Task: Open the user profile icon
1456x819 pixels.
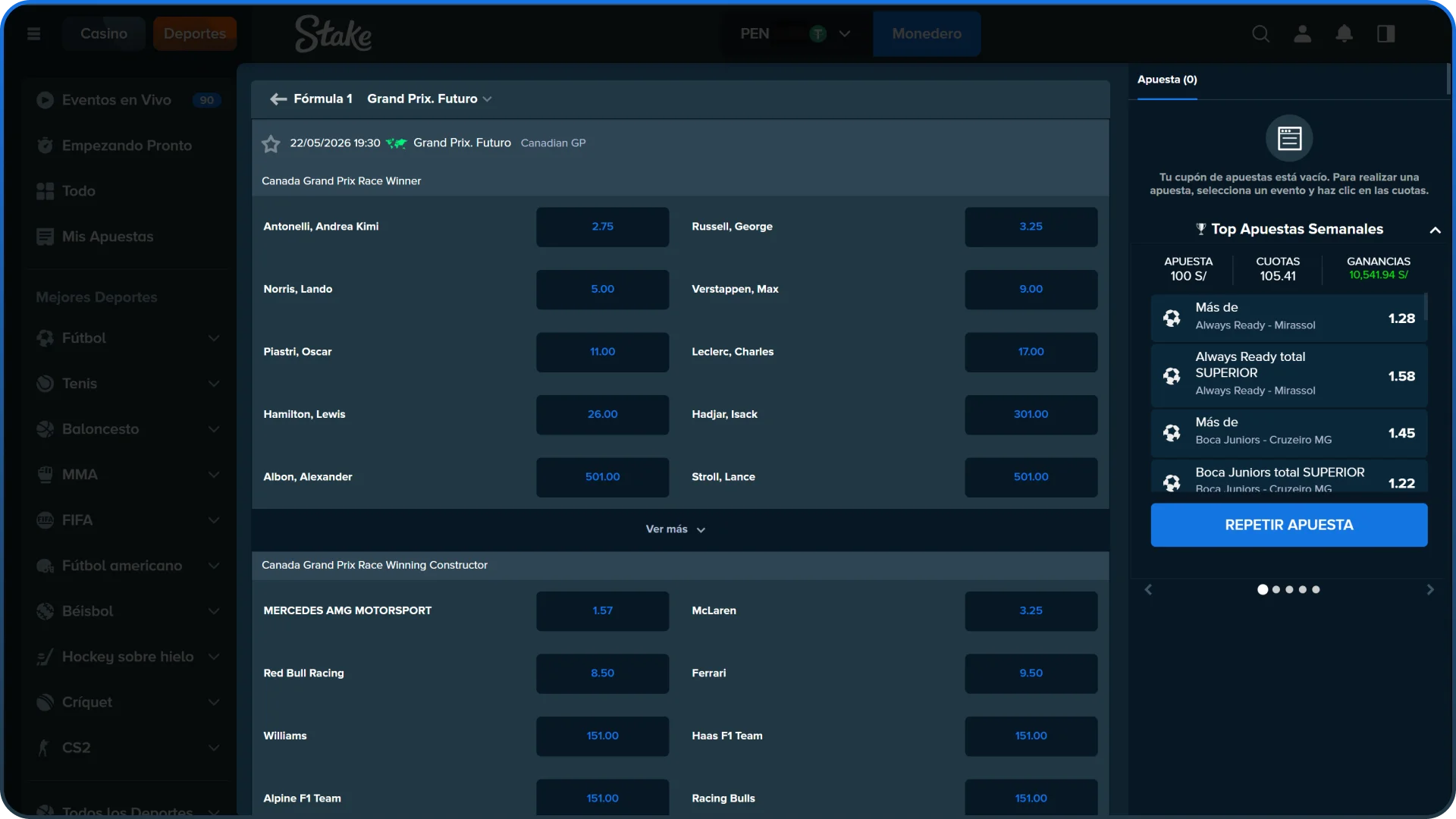Action: (1302, 33)
